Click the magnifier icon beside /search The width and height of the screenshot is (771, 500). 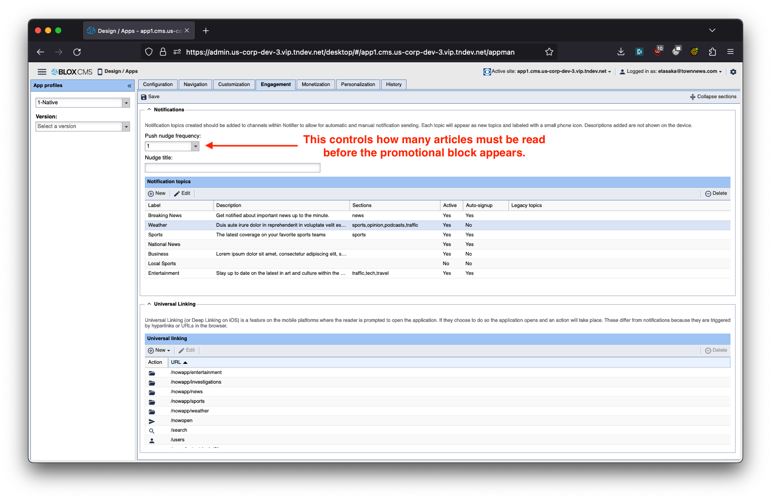(152, 431)
